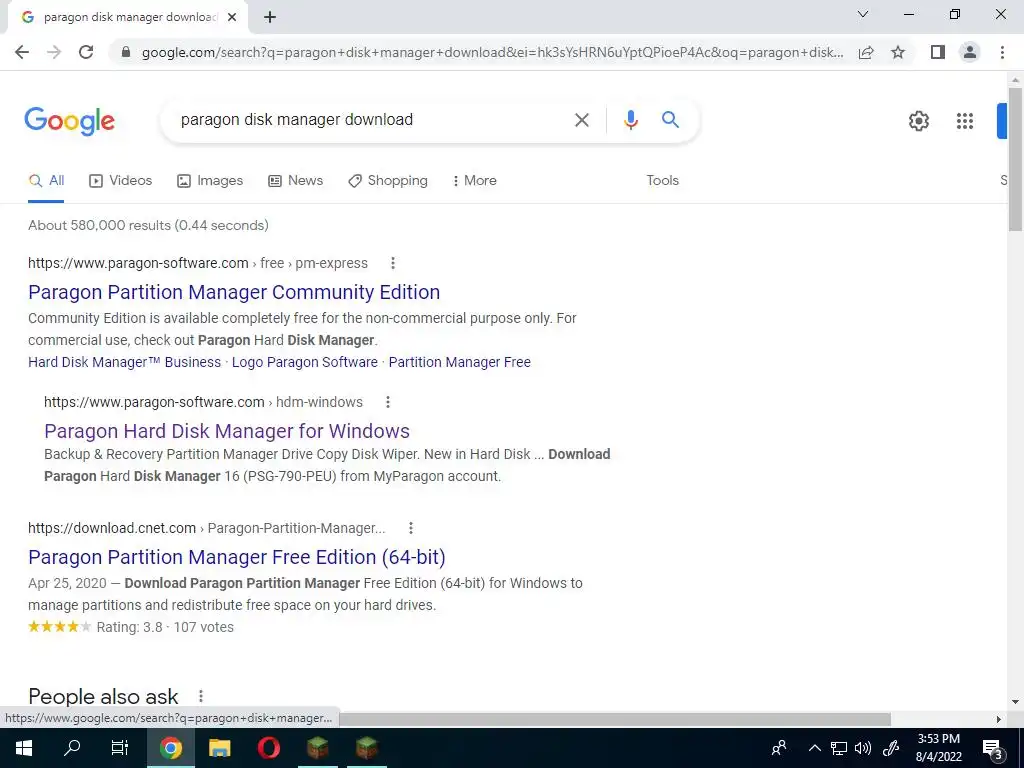Clear the search box text
The height and width of the screenshot is (768, 1024).
click(581, 120)
